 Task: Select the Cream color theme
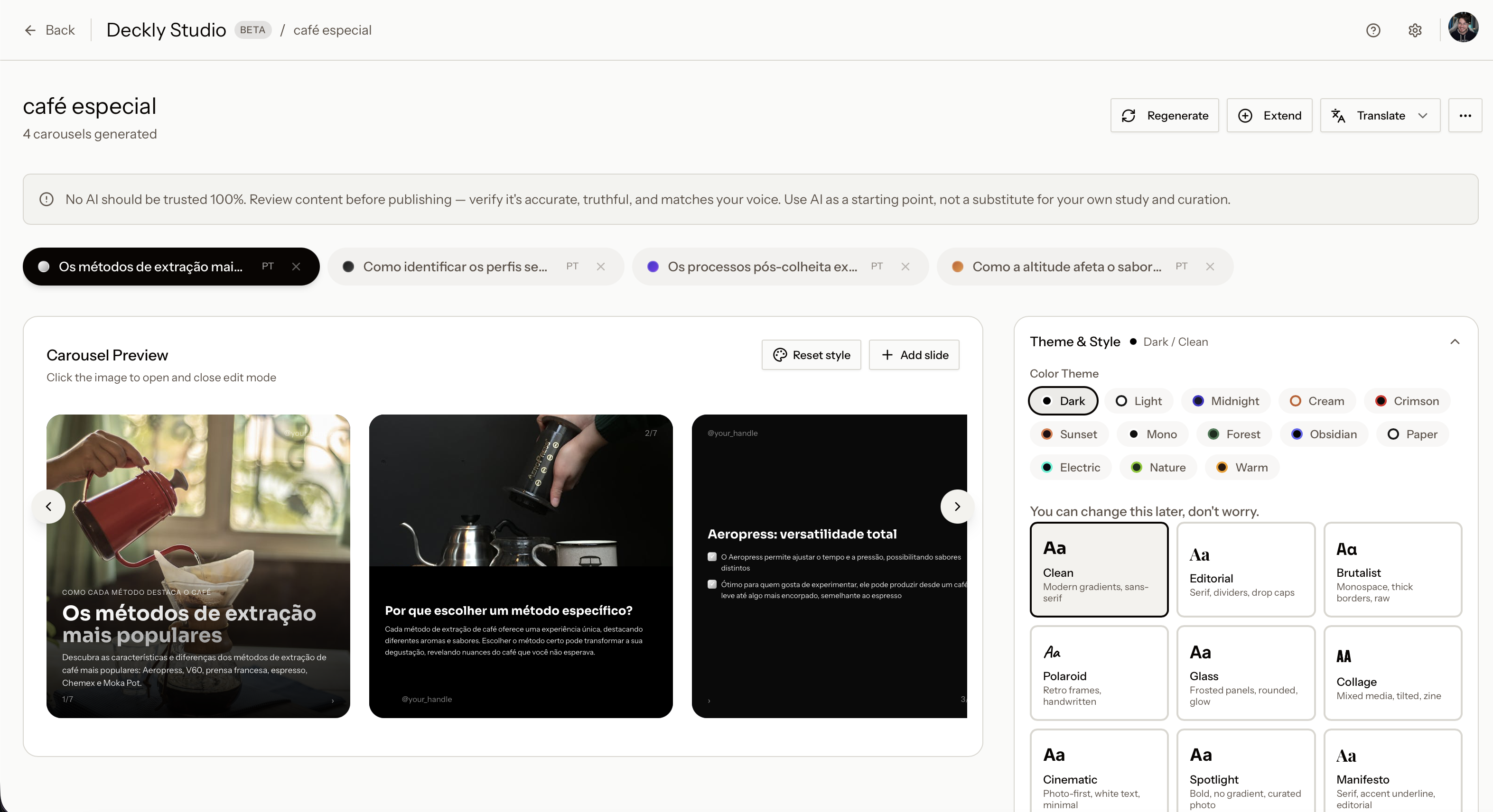tap(1317, 401)
